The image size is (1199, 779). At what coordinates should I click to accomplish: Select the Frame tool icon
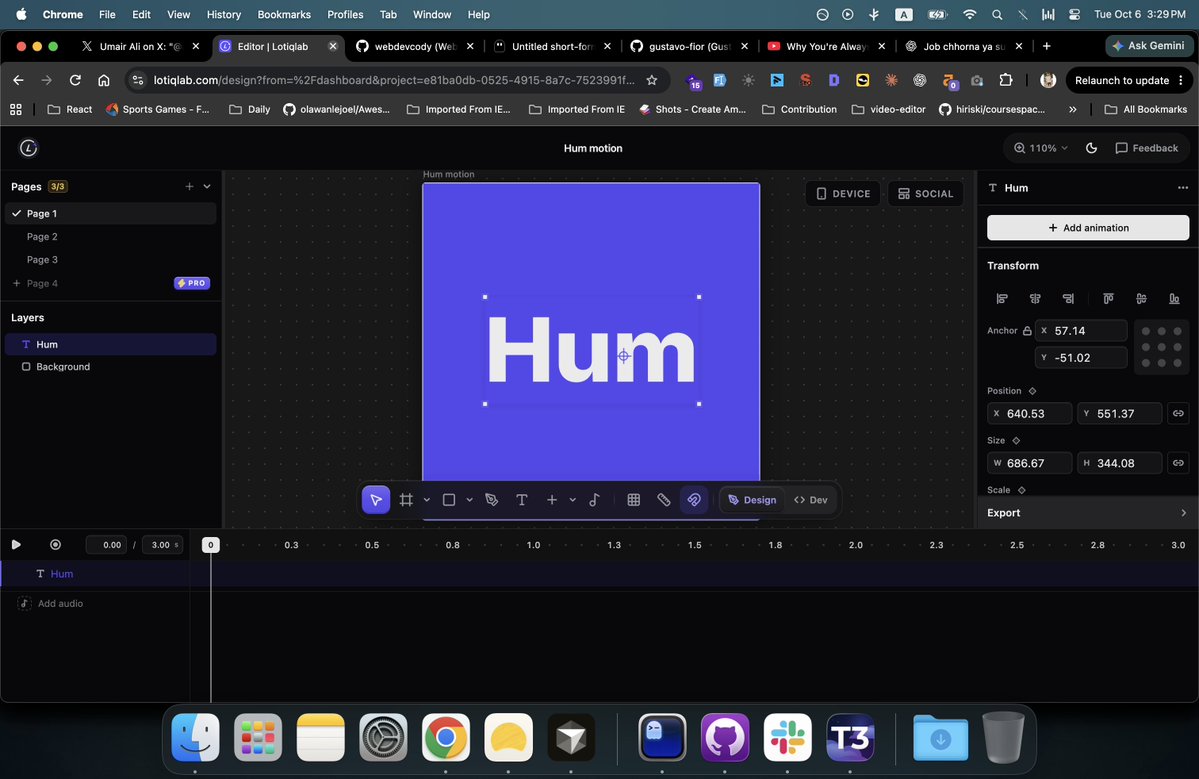[406, 500]
